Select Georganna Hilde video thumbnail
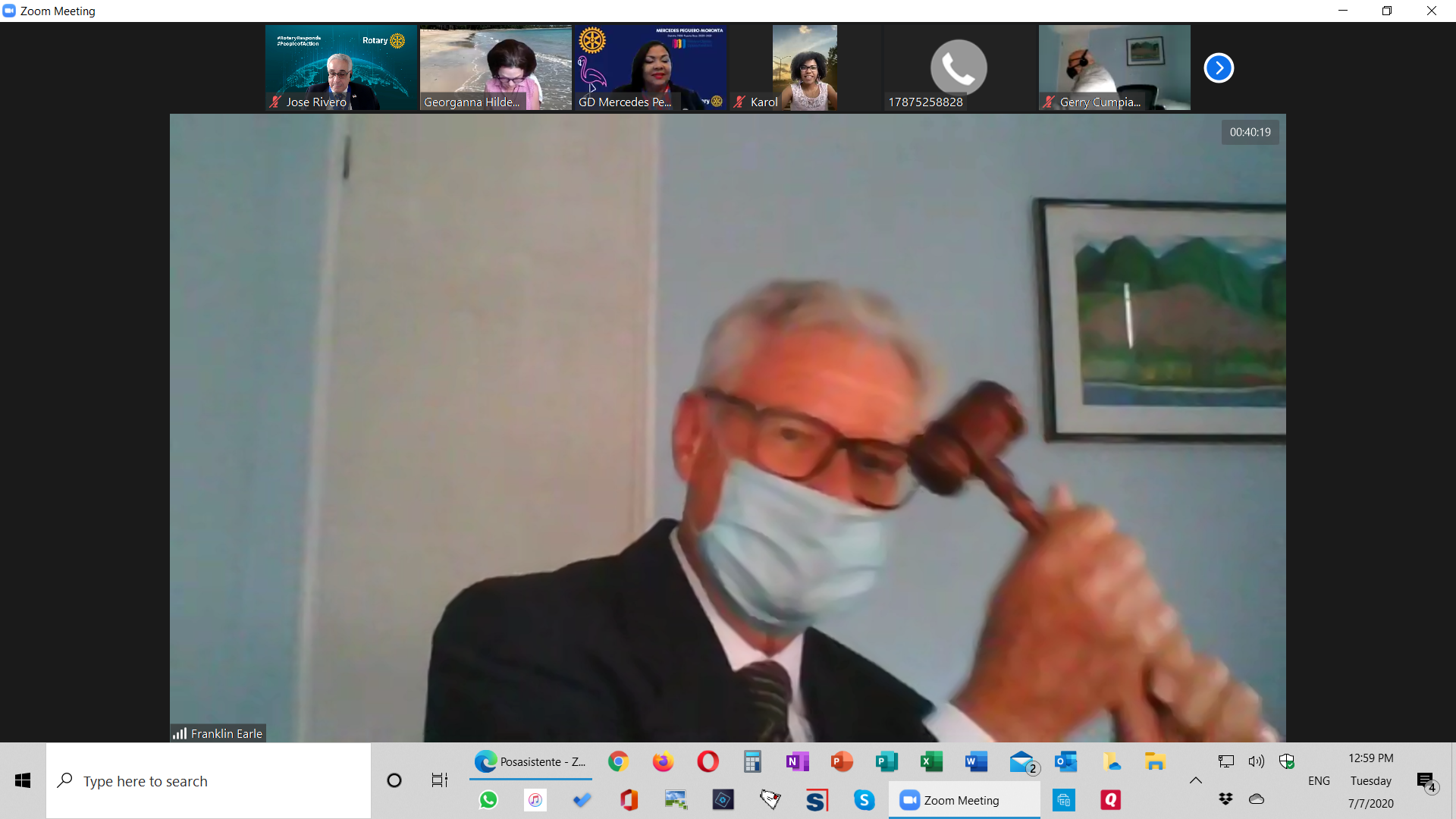 (495, 67)
